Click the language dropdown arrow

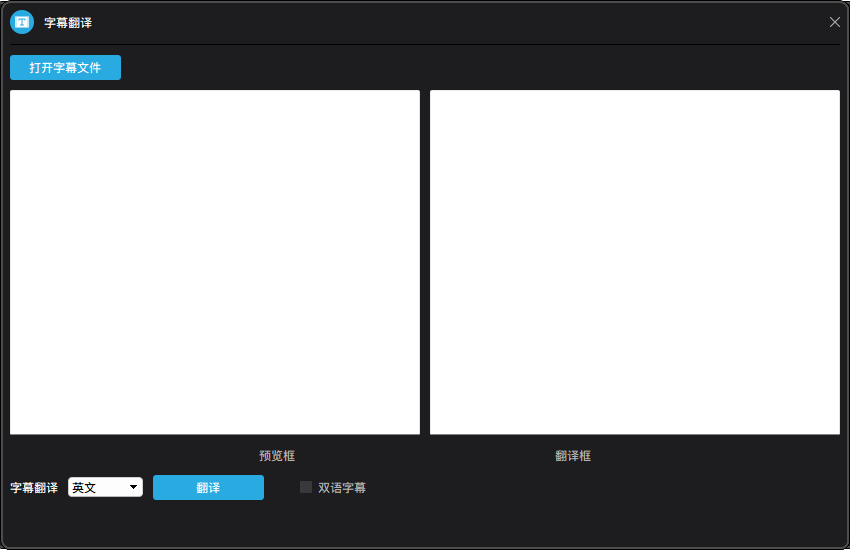coord(133,487)
